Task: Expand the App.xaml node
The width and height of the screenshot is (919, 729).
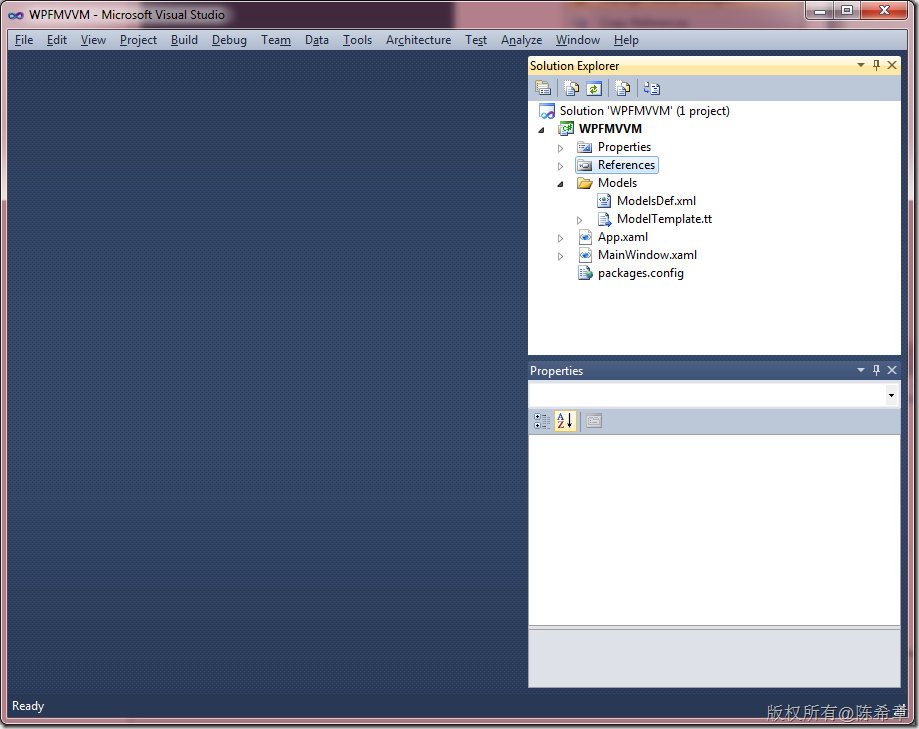Action: click(x=560, y=238)
